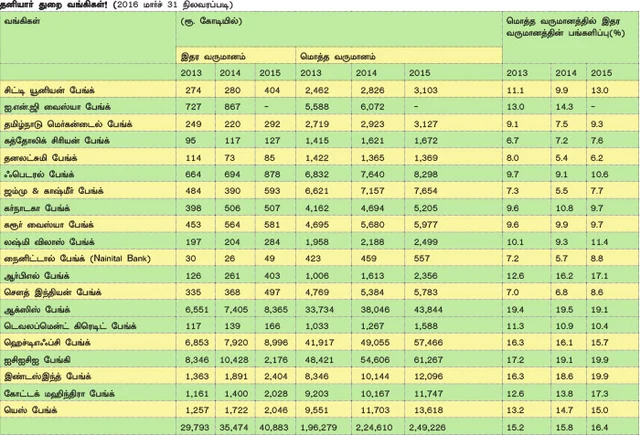Image resolution: width=640 pixels, height=435 pixels.
Task: Select the small value '73'
Action: pos(232,158)
